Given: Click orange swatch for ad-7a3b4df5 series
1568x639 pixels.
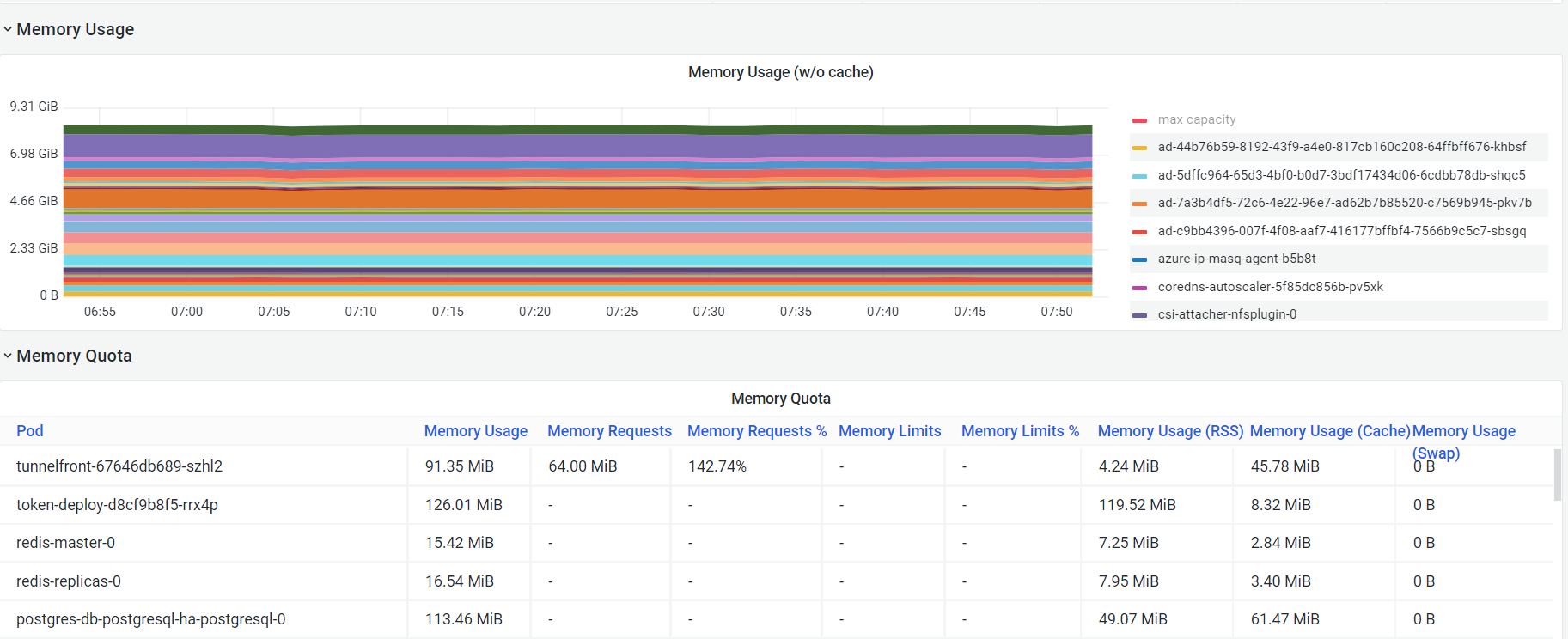Looking at the screenshot, I should pyautogui.click(x=1140, y=204).
